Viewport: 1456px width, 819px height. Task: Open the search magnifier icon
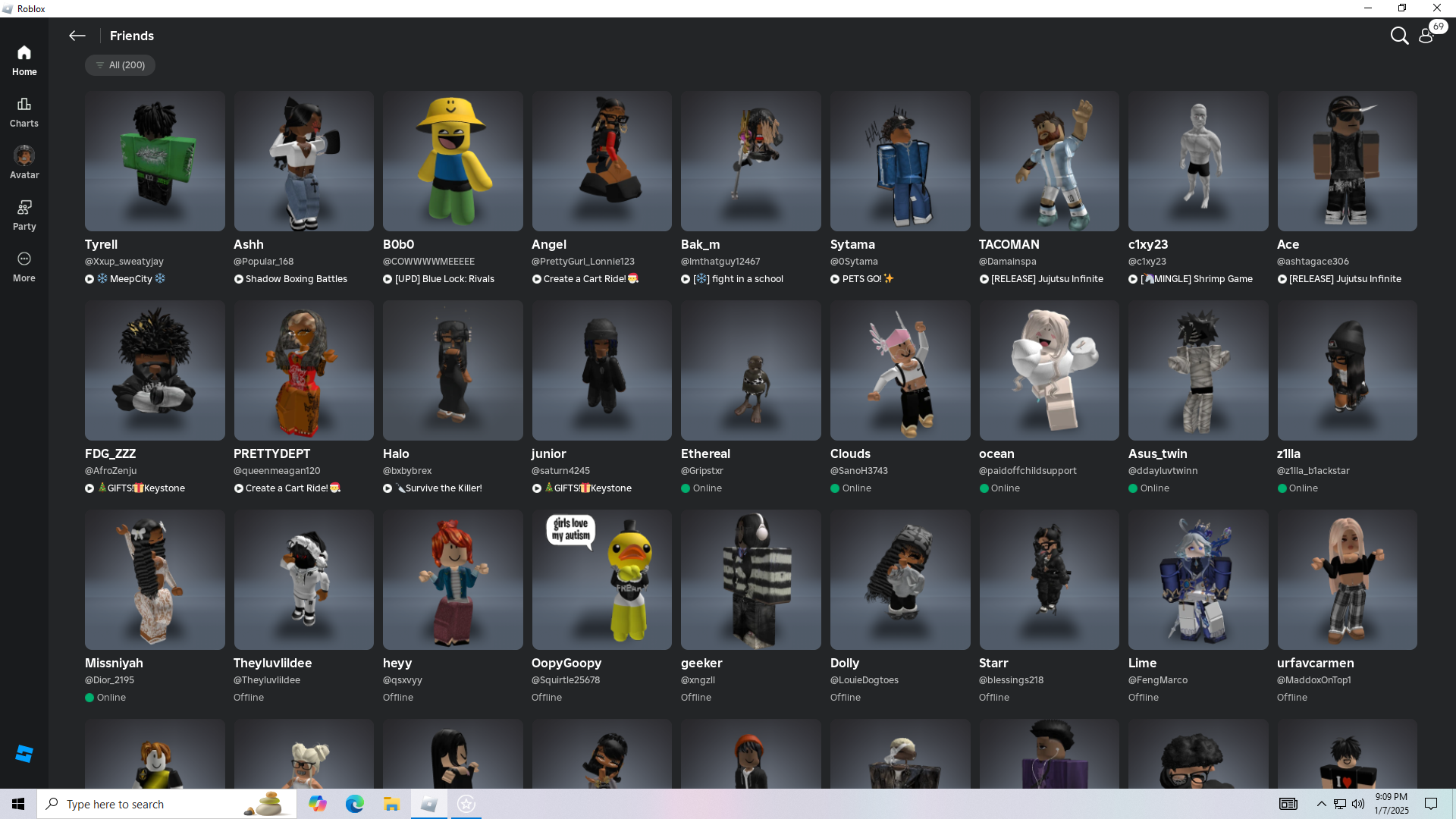1399,36
